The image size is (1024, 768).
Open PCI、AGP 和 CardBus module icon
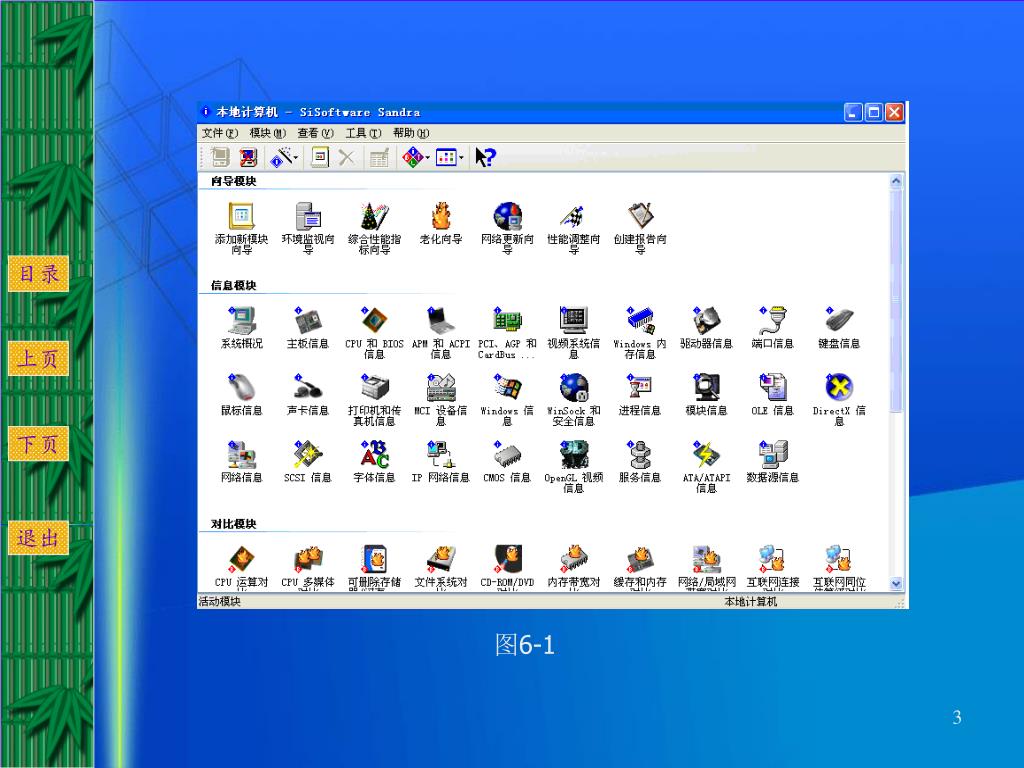(507, 321)
